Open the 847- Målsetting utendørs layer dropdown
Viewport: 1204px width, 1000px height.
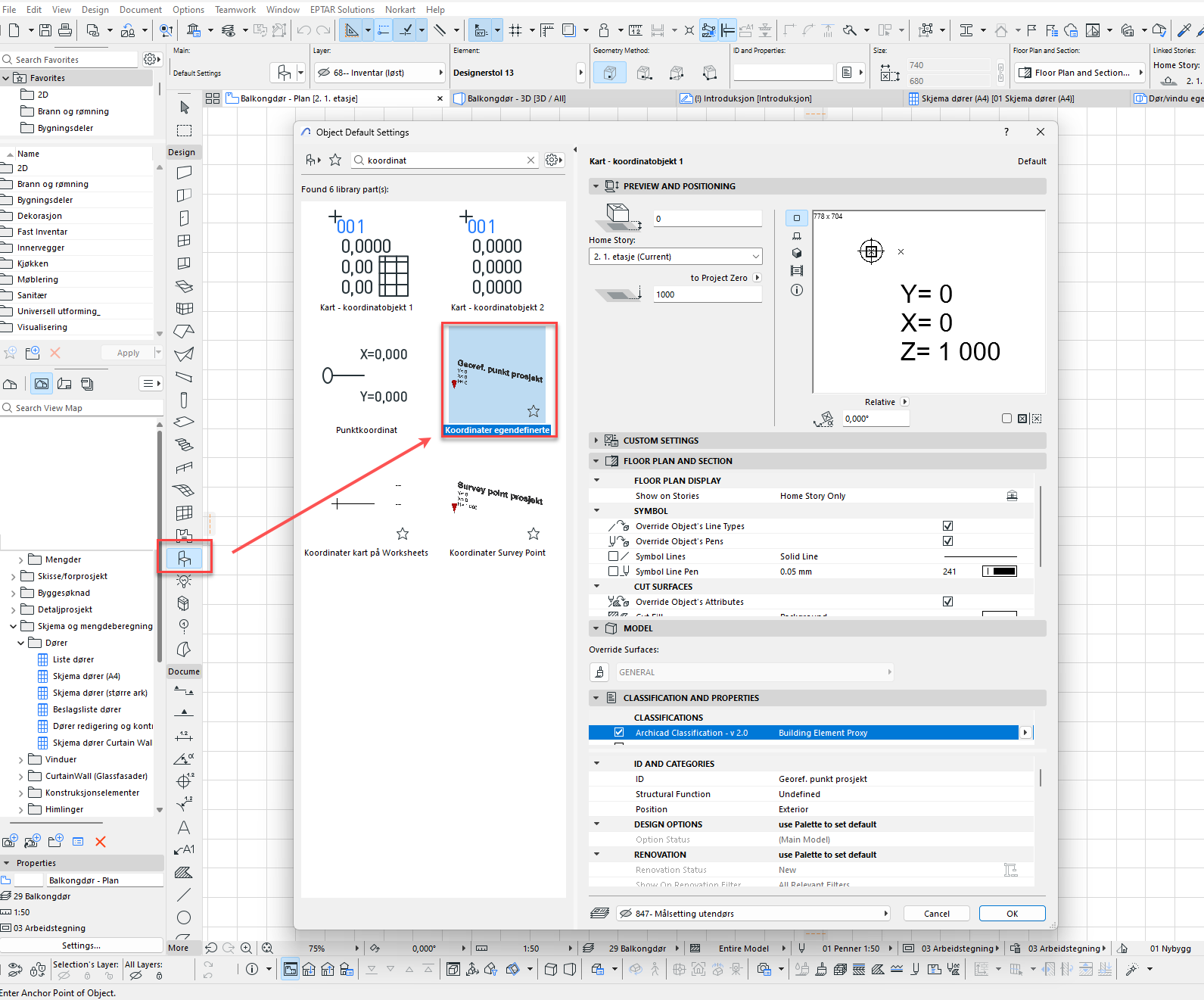click(753, 914)
